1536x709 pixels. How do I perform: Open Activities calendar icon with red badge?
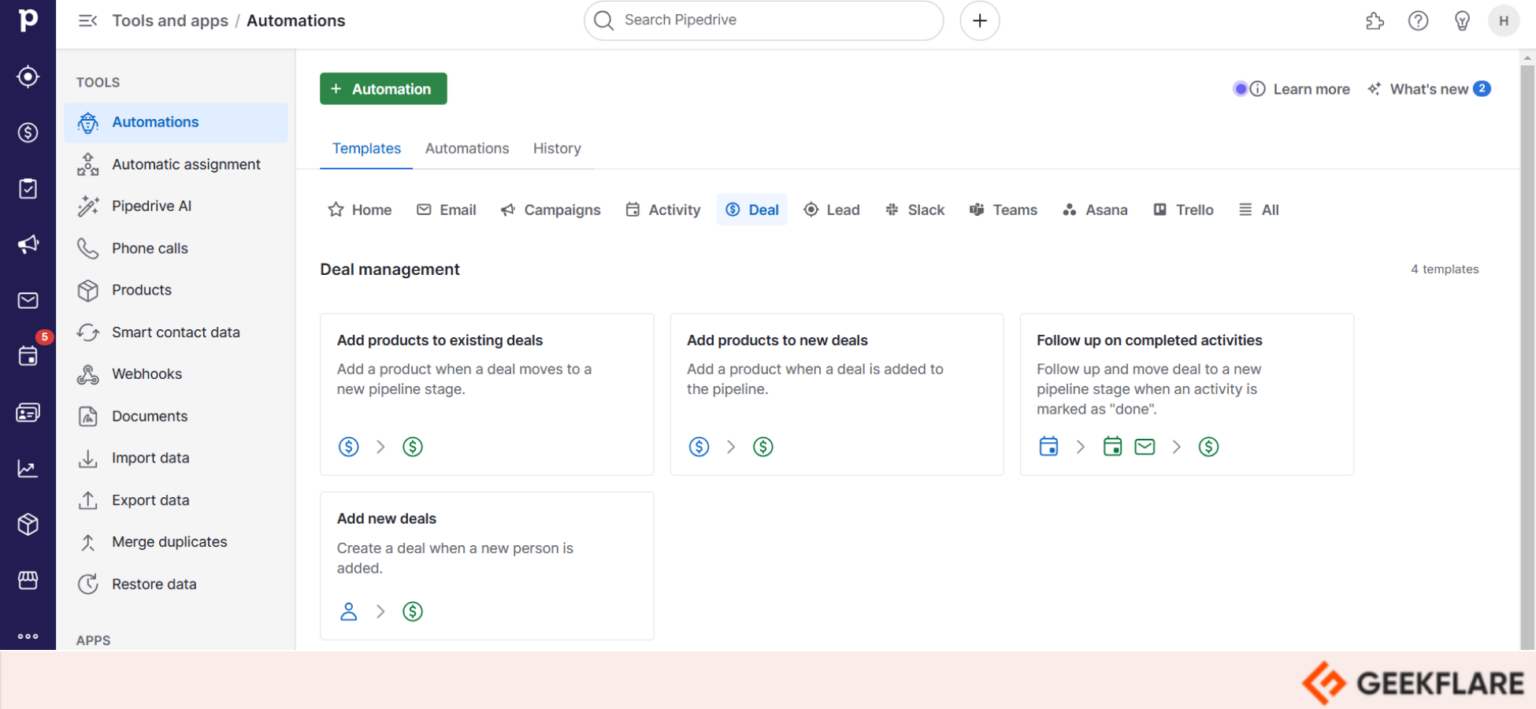tap(28, 356)
